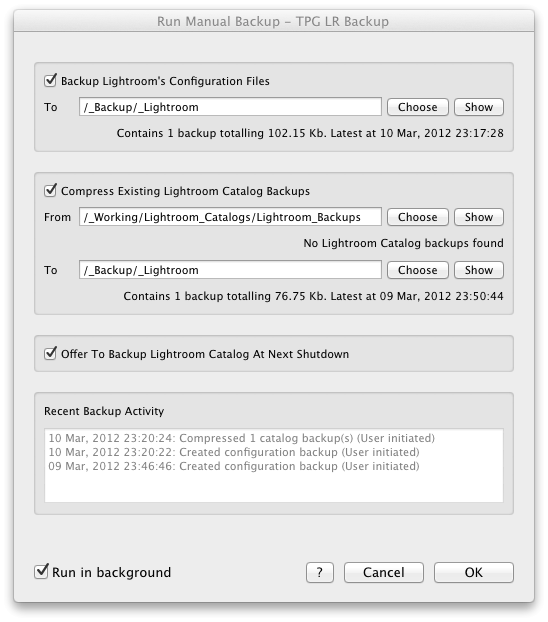This screenshot has height=622, width=548.
Task: Disable Offer To Backup Lightroom Catalog At Next Shutdown
Action: tap(50, 353)
